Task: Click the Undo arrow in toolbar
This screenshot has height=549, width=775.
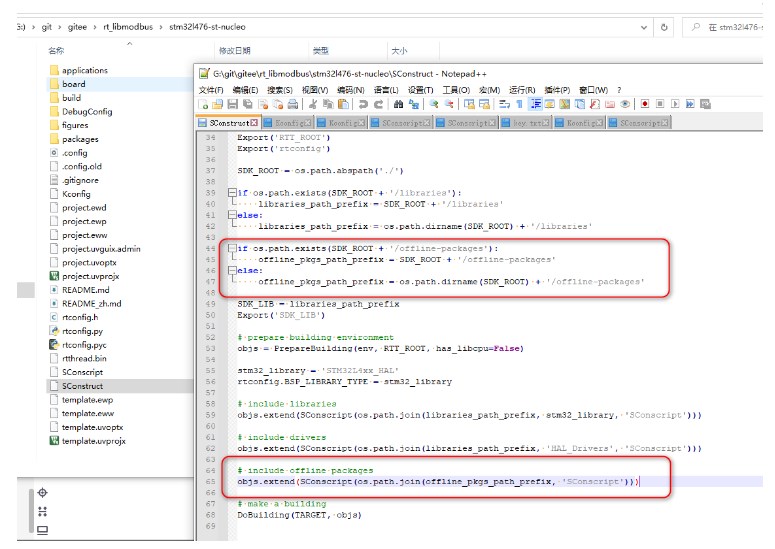Action: pos(363,104)
